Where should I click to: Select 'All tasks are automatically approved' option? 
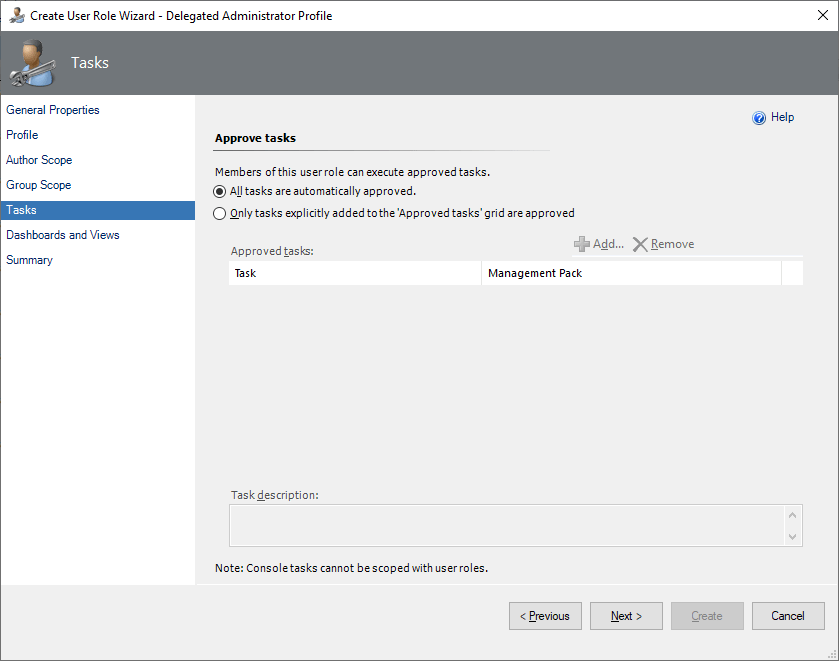(x=220, y=191)
